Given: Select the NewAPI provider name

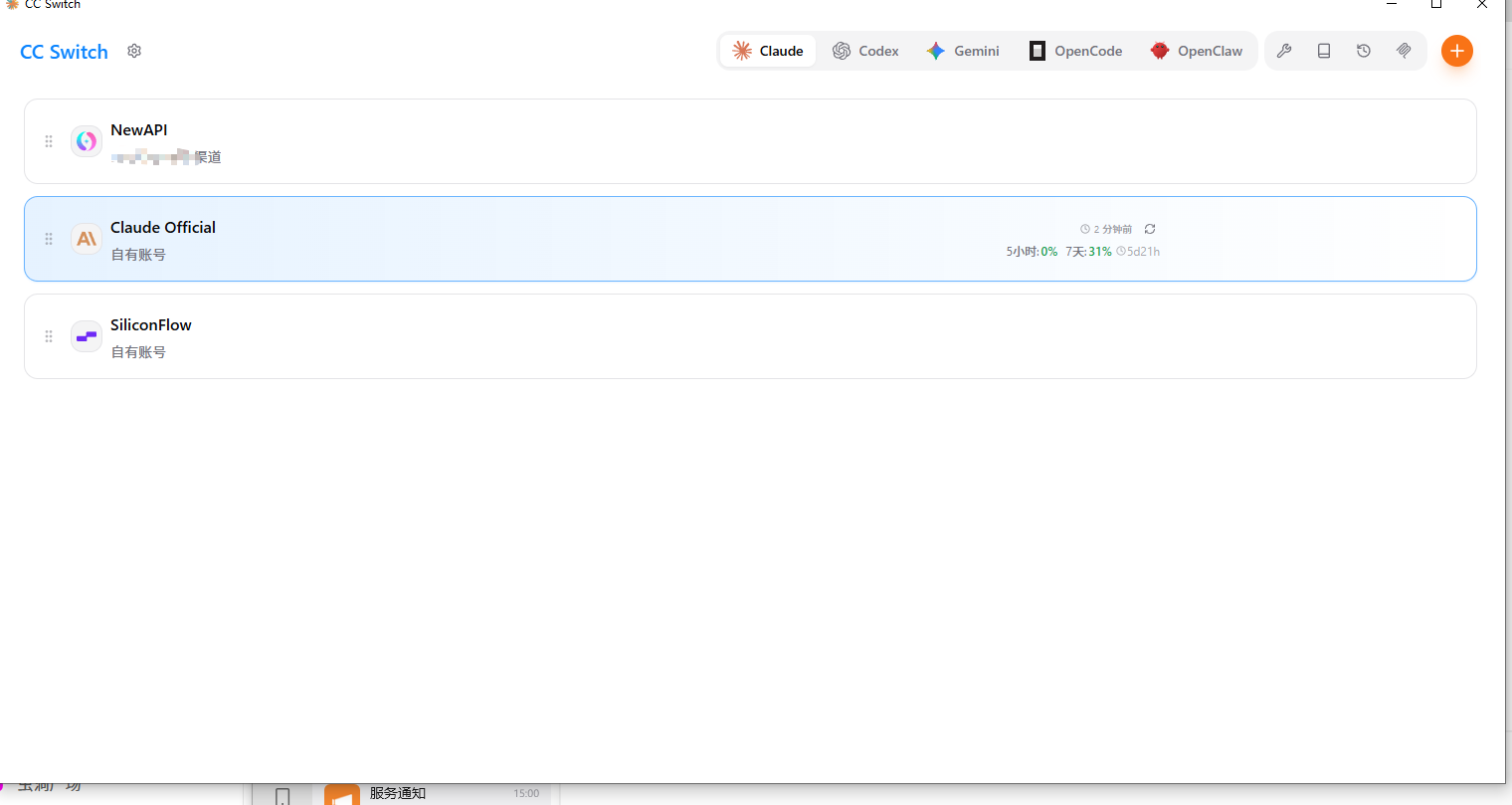Looking at the screenshot, I should click(139, 130).
